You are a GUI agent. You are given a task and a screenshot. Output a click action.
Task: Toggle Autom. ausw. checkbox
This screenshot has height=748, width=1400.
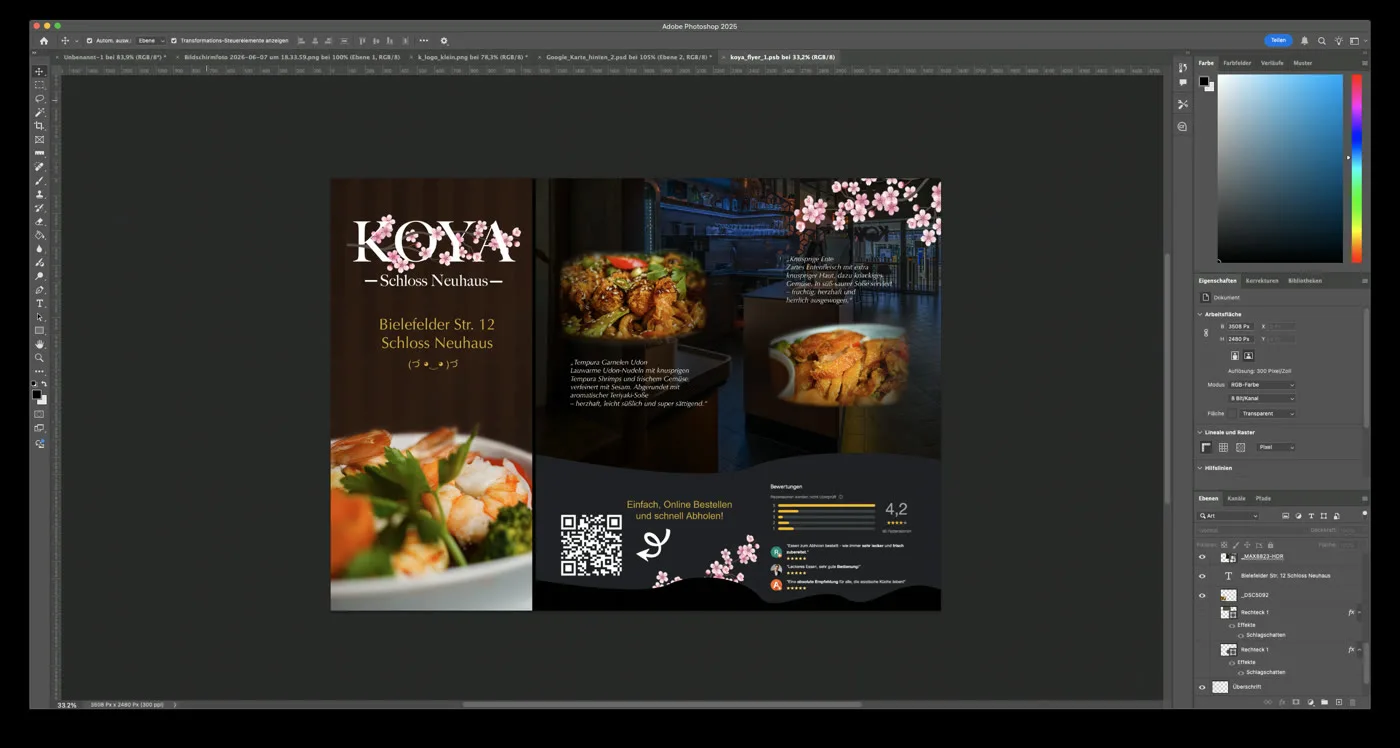click(89, 41)
